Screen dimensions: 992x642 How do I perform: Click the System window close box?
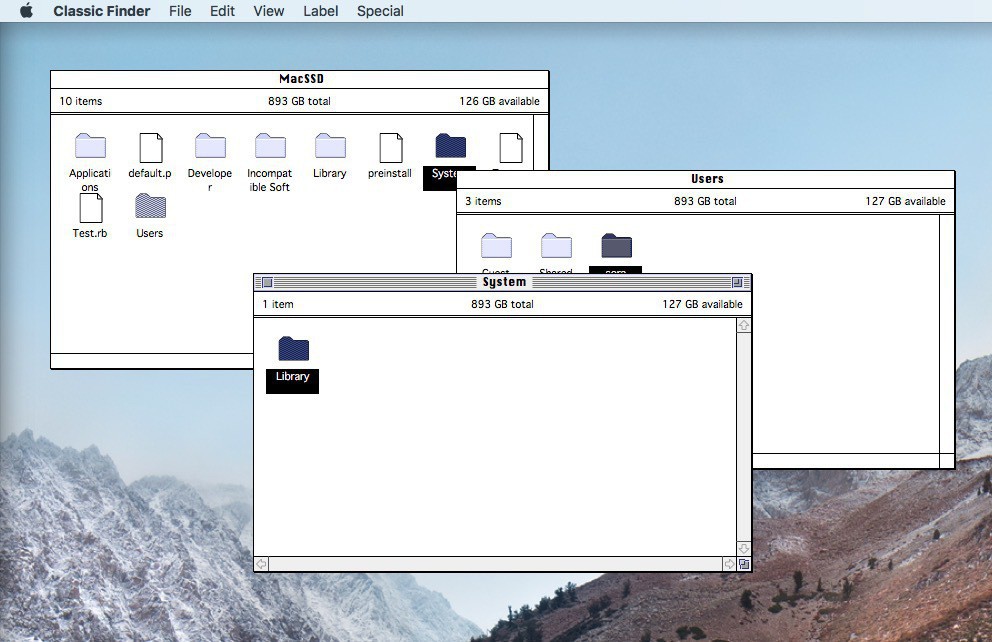(267, 283)
